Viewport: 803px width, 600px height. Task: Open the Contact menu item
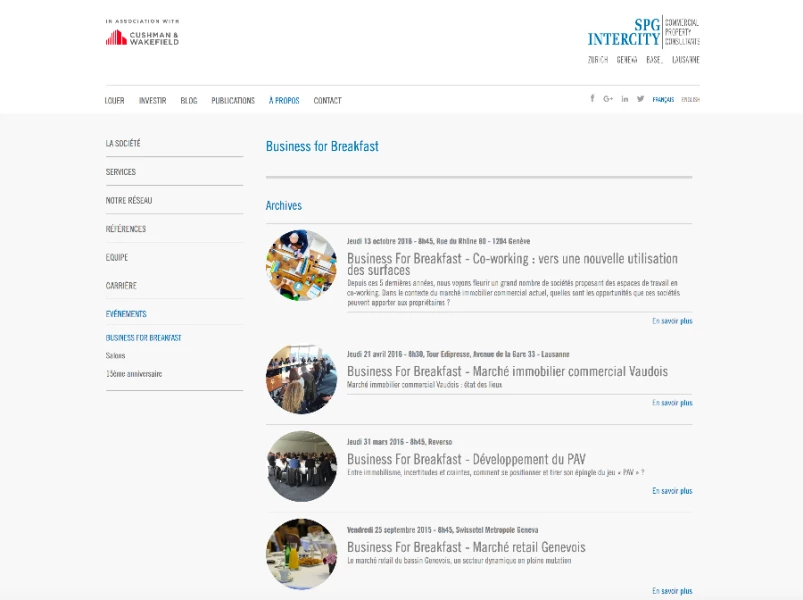[327, 100]
